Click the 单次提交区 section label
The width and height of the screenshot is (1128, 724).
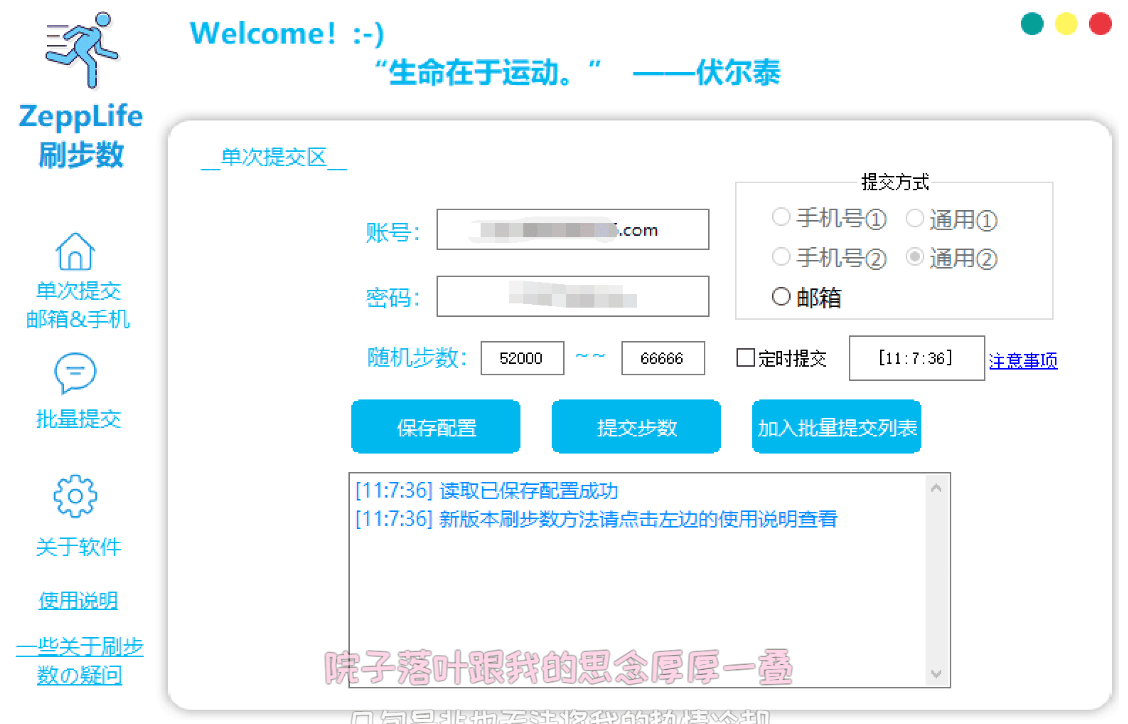pos(276,158)
